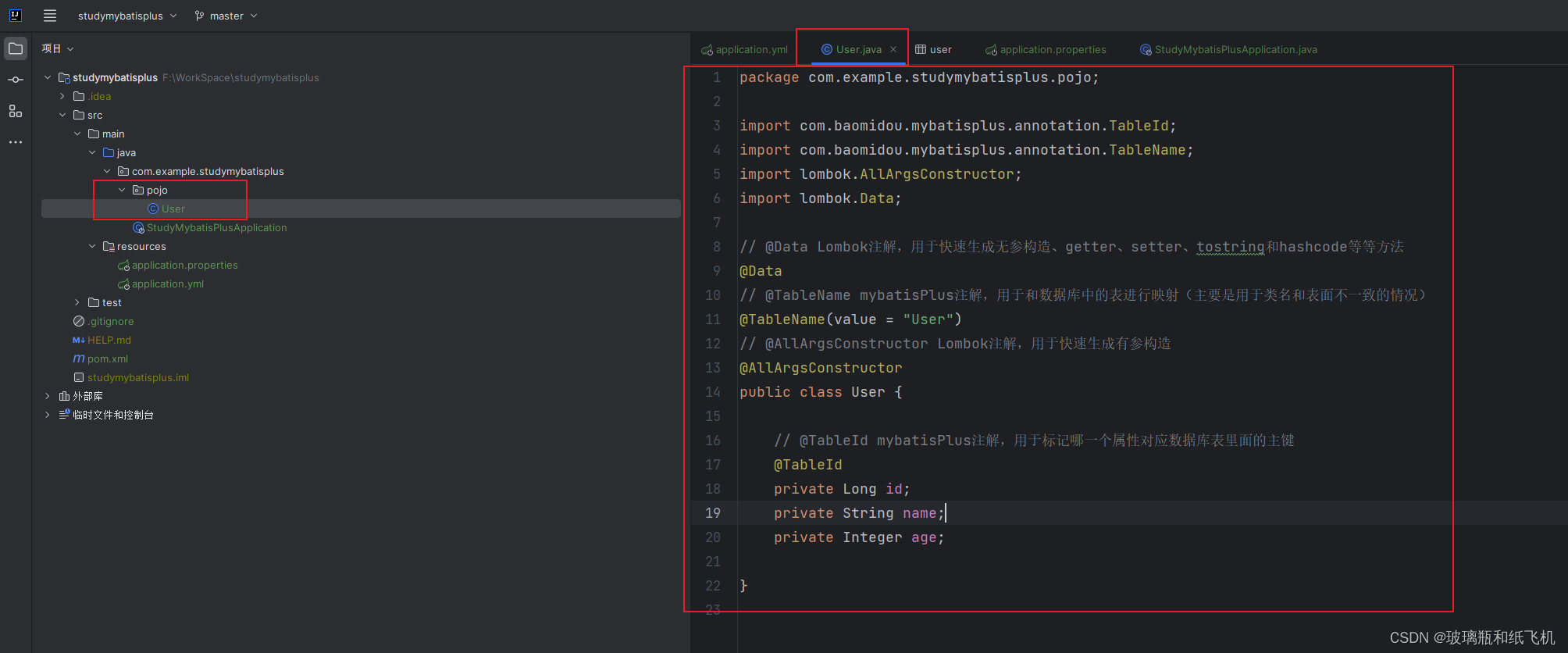The image size is (1568, 653).
Task: Click the user table tab icon
Action: tap(921, 49)
